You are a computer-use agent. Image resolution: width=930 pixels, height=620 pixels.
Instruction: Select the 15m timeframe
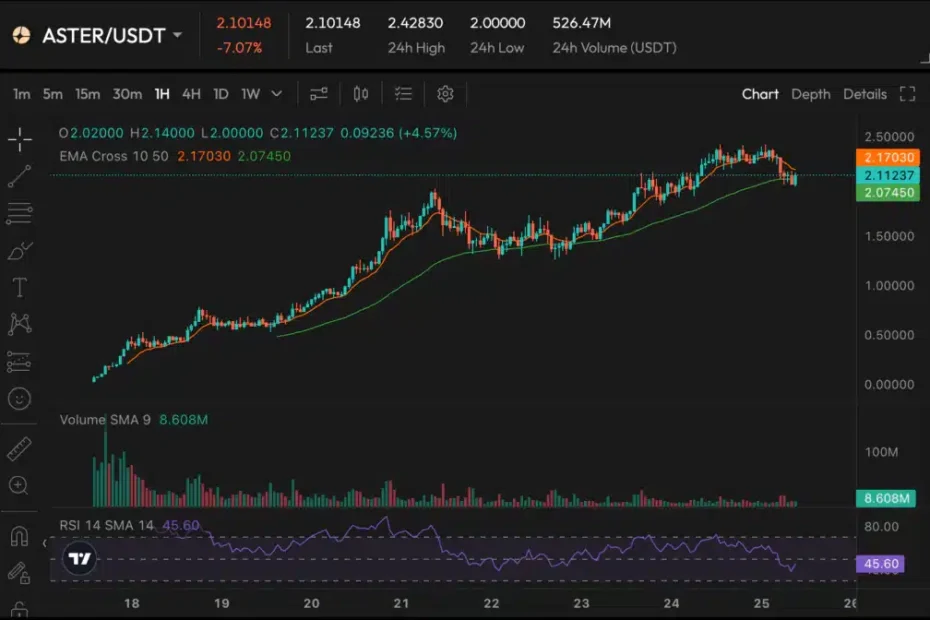(88, 94)
